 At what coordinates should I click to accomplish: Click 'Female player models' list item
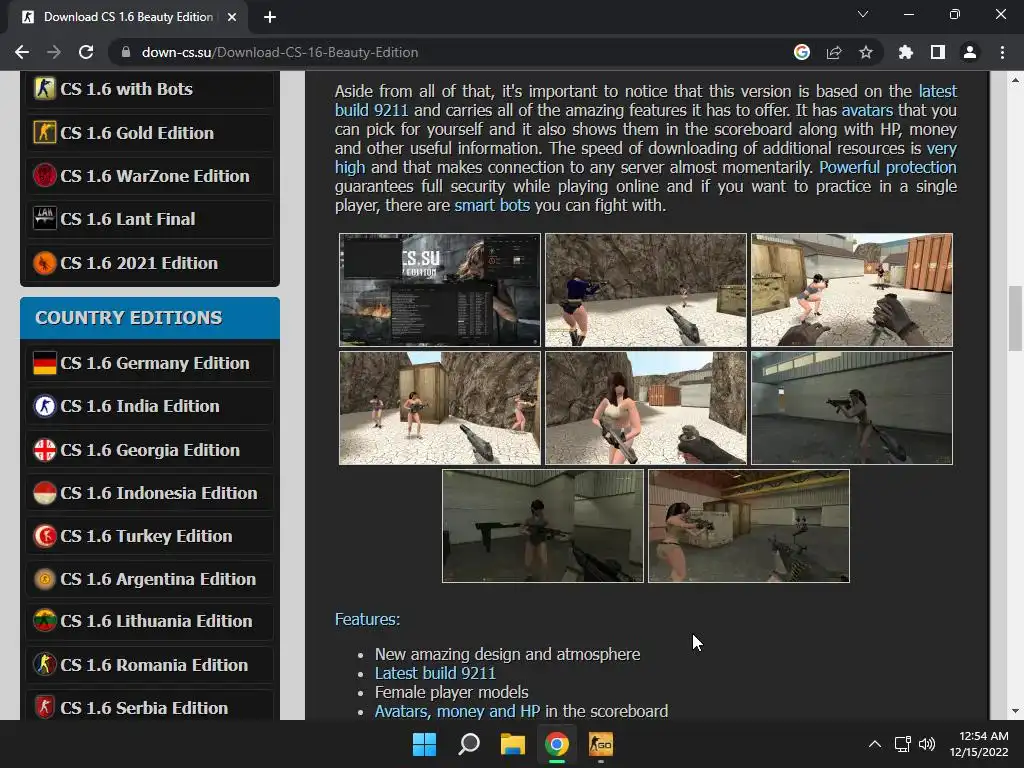pos(451,692)
